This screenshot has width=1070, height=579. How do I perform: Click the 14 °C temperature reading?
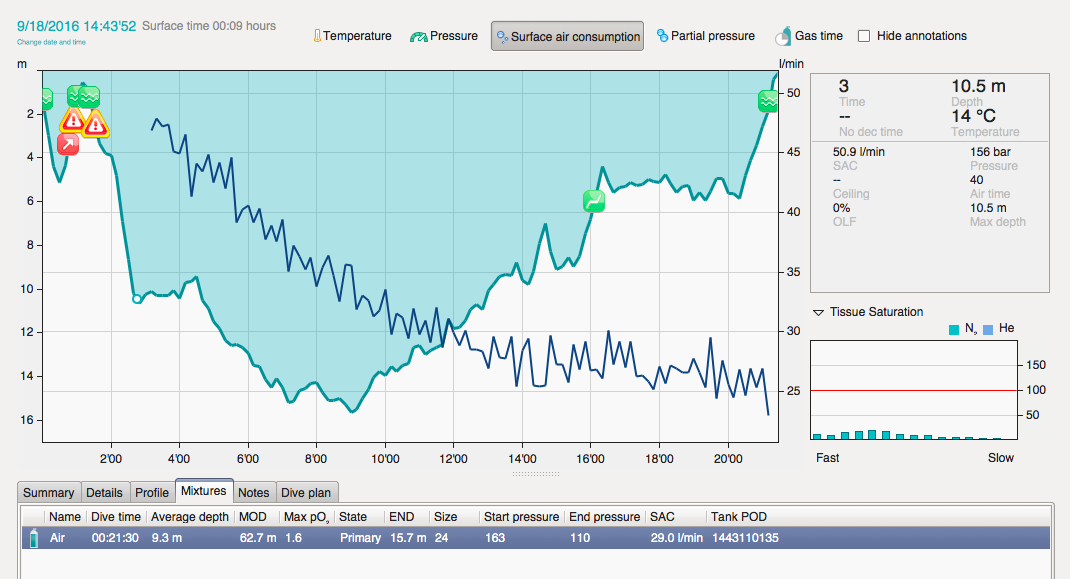(973, 116)
